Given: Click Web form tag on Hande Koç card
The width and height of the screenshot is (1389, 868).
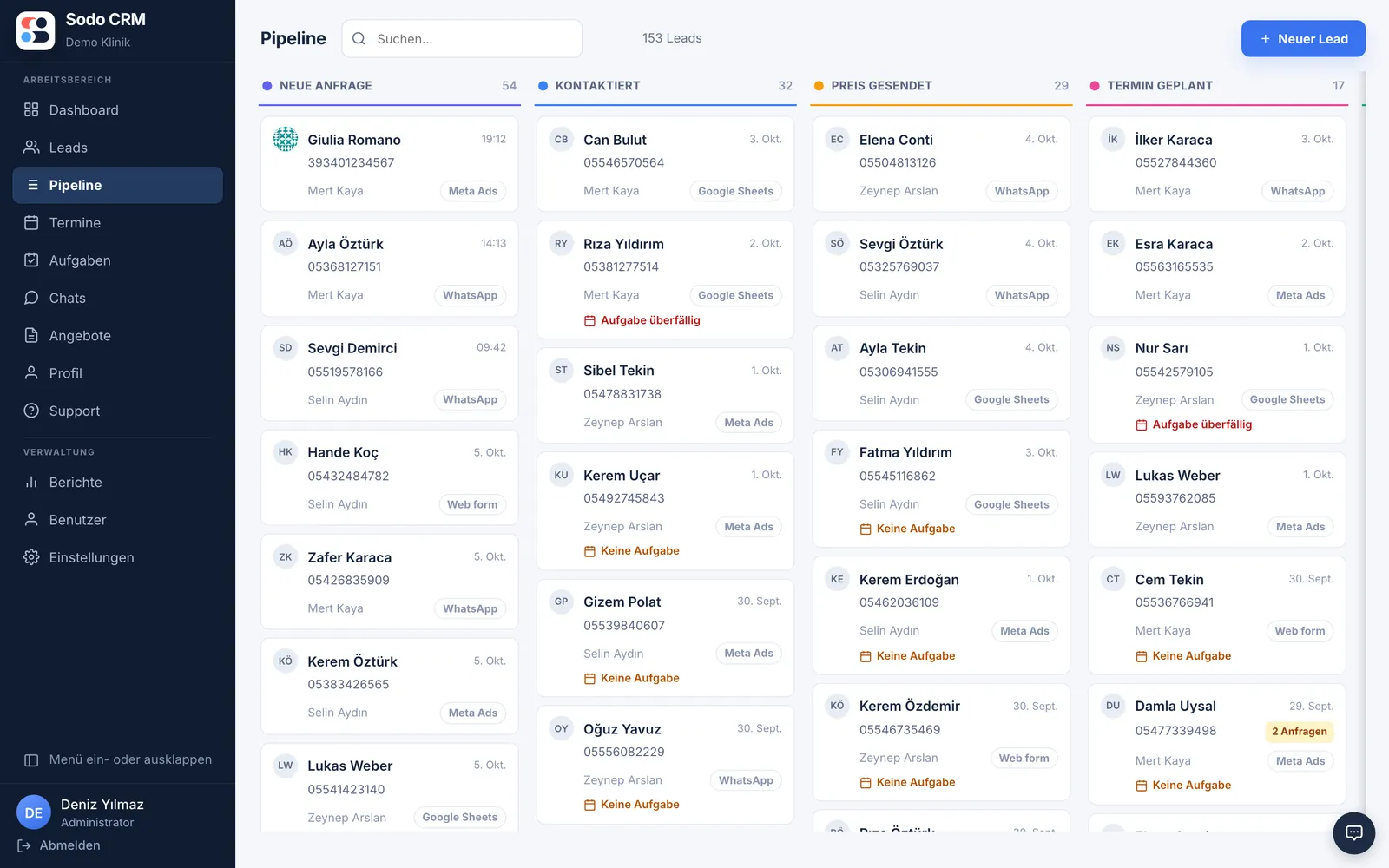Looking at the screenshot, I should pyautogui.click(x=472, y=504).
